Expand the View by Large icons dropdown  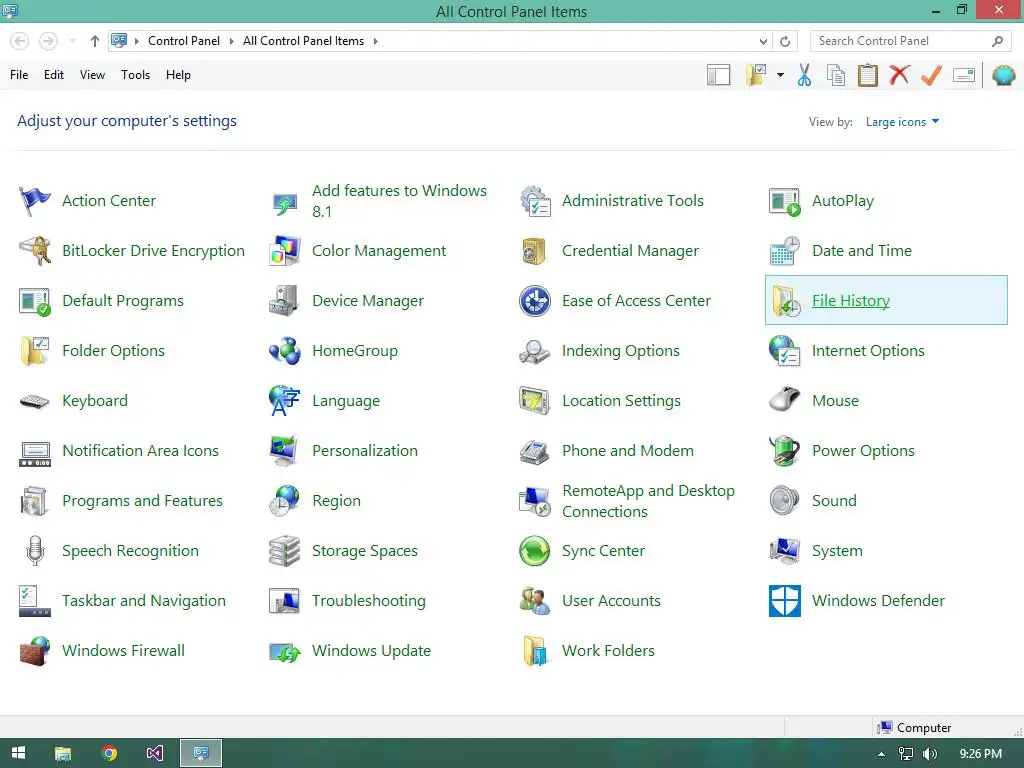[x=902, y=121]
